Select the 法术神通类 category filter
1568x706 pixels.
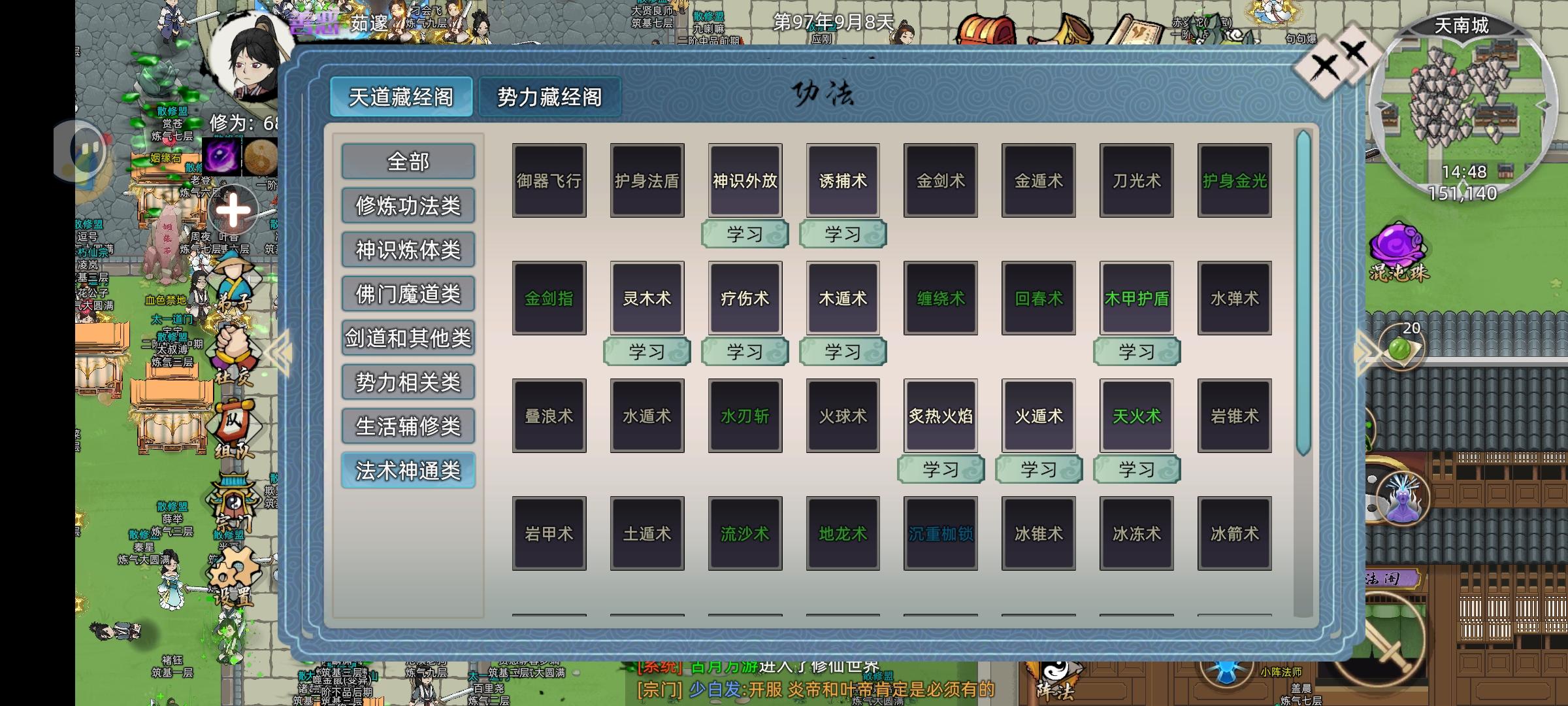408,470
